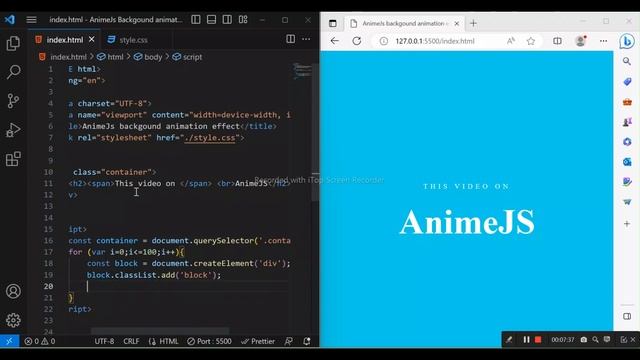Open the VS Code hamburger menu
Image resolution: width=640 pixels, height=360 pixels.
point(31,20)
